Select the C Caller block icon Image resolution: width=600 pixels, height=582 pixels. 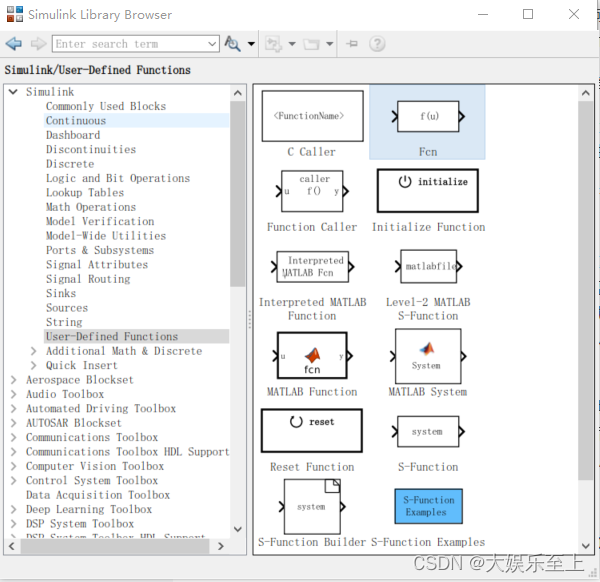point(312,116)
